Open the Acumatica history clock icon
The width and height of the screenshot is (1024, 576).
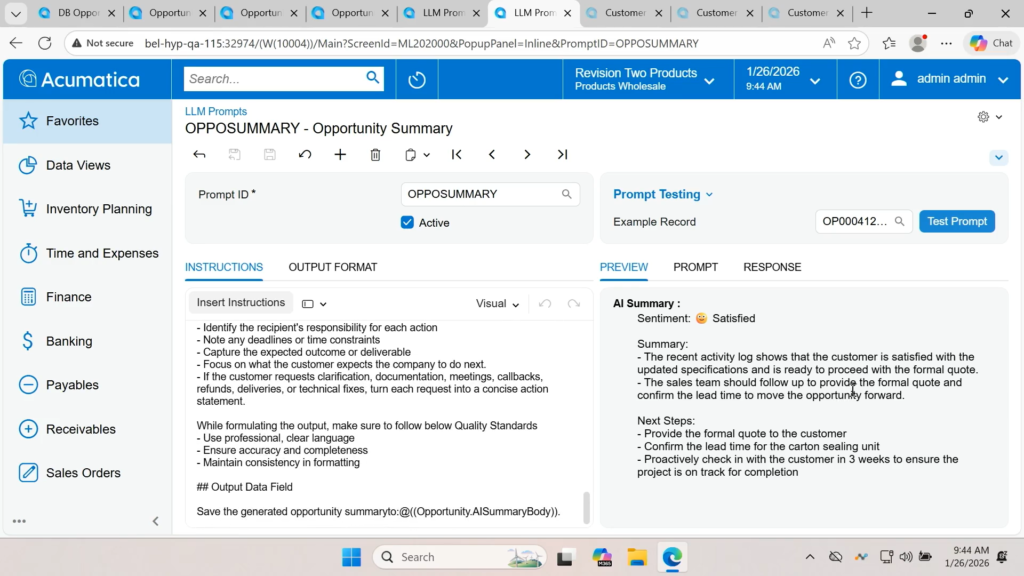tap(417, 80)
